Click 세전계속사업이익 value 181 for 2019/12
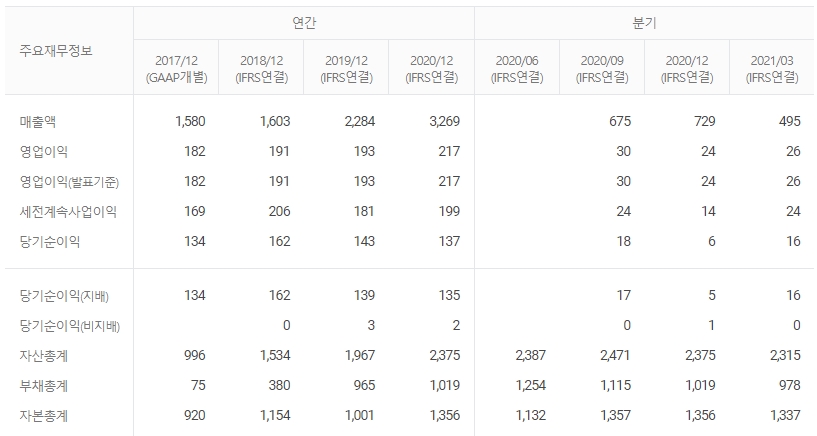Screen dimensions: 817x436 tap(364, 211)
